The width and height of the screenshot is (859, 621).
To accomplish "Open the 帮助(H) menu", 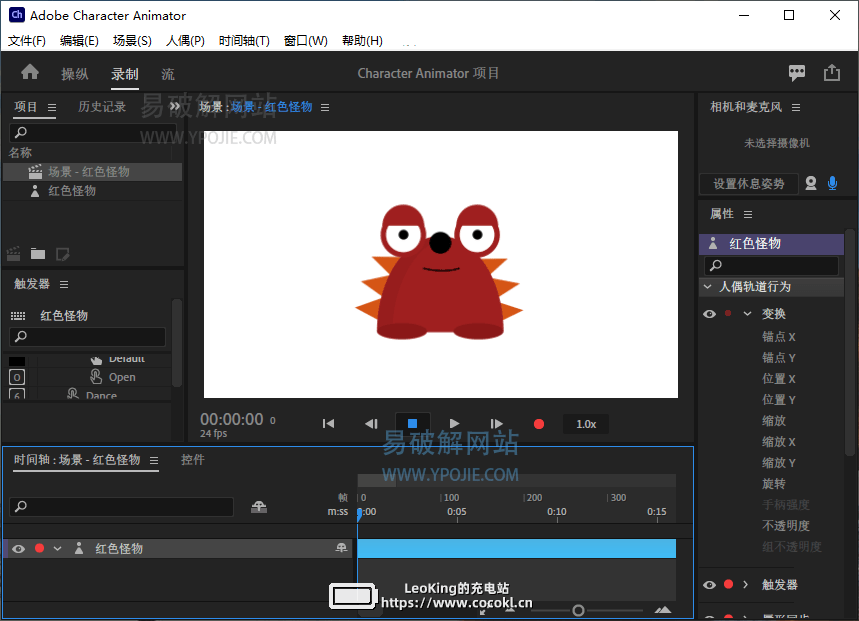I will click(x=362, y=41).
